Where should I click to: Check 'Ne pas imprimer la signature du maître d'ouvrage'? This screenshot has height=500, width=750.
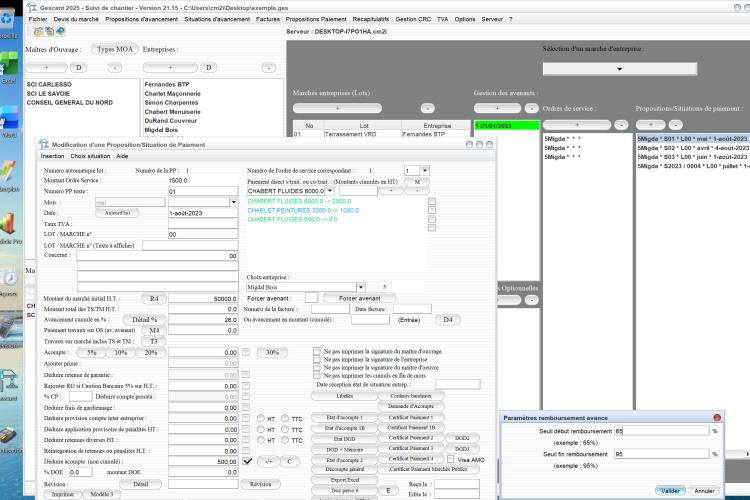317,351
